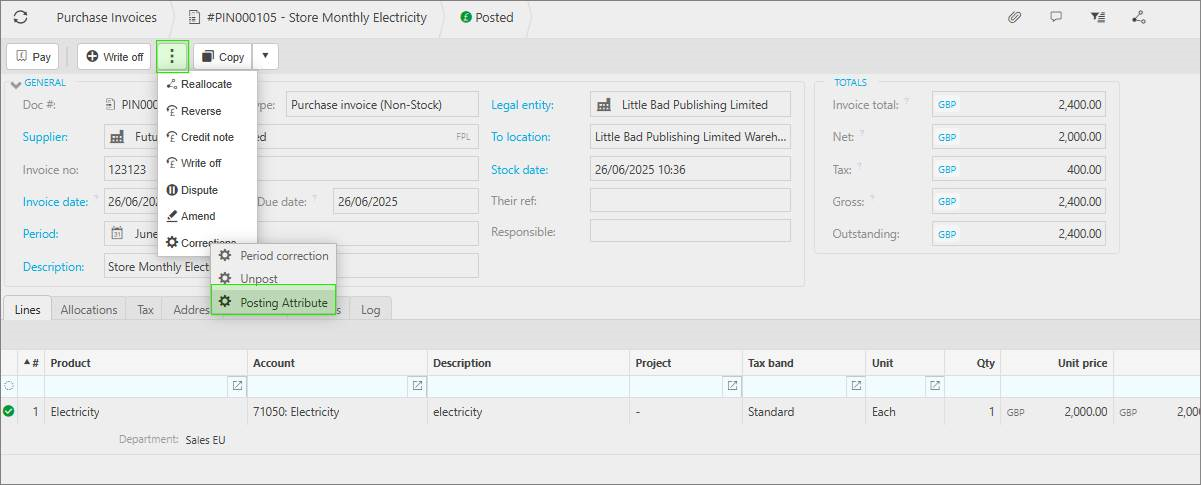Click the Standard tax band cell
The height and width of the screenshot is (485, 1201).
coord(803,412)
